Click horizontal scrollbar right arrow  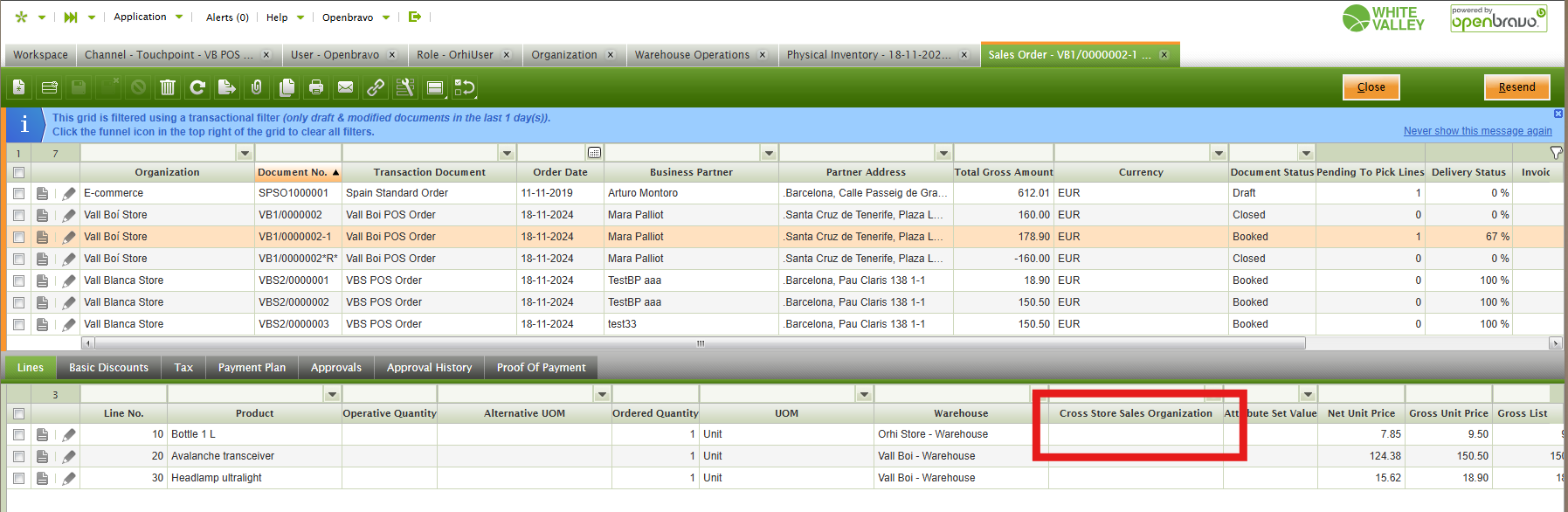(1555, 343)
